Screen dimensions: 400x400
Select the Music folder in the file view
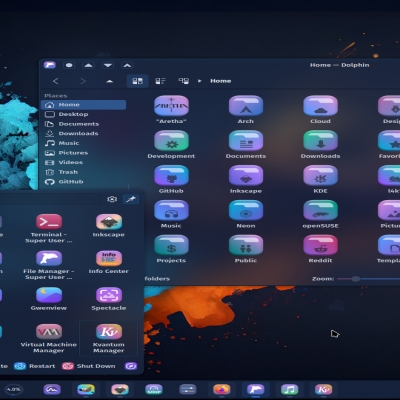click(x=171, y=210)
